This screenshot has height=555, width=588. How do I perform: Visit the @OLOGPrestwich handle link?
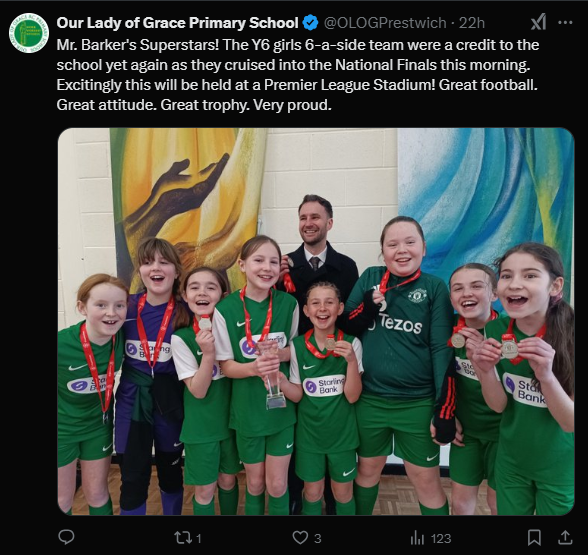pyautogui.click(x=385, y=23)
